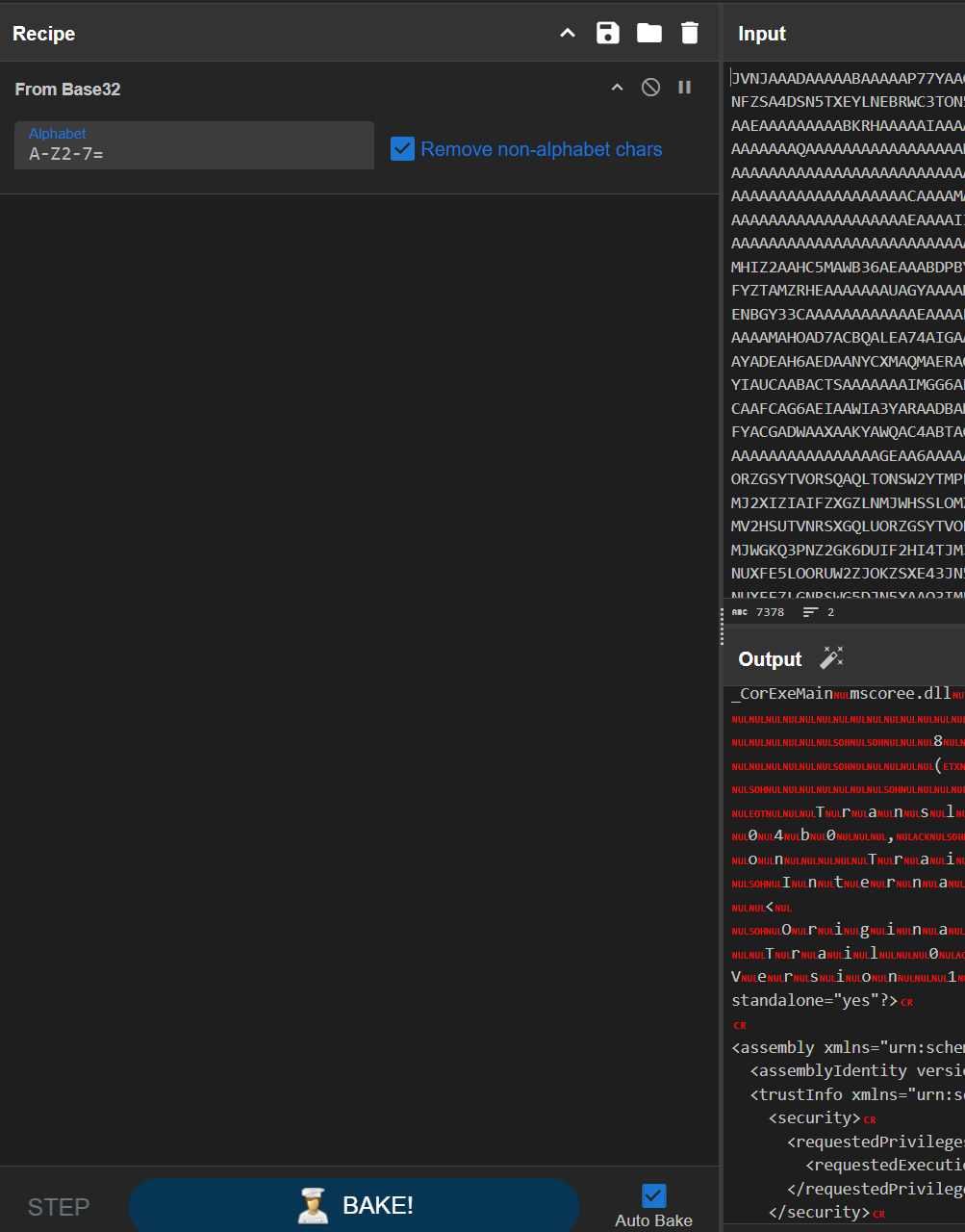Collapse the Recipe pane chevron
The image size is (965, 1232).
(x=568, y=34)
